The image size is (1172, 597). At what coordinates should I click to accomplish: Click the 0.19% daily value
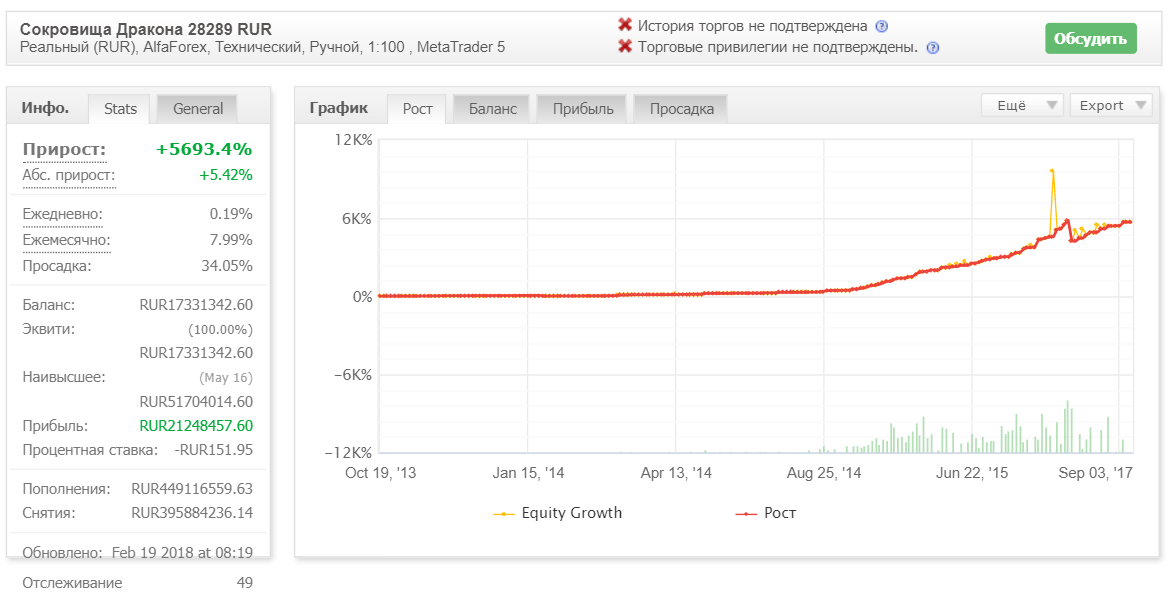231,214
